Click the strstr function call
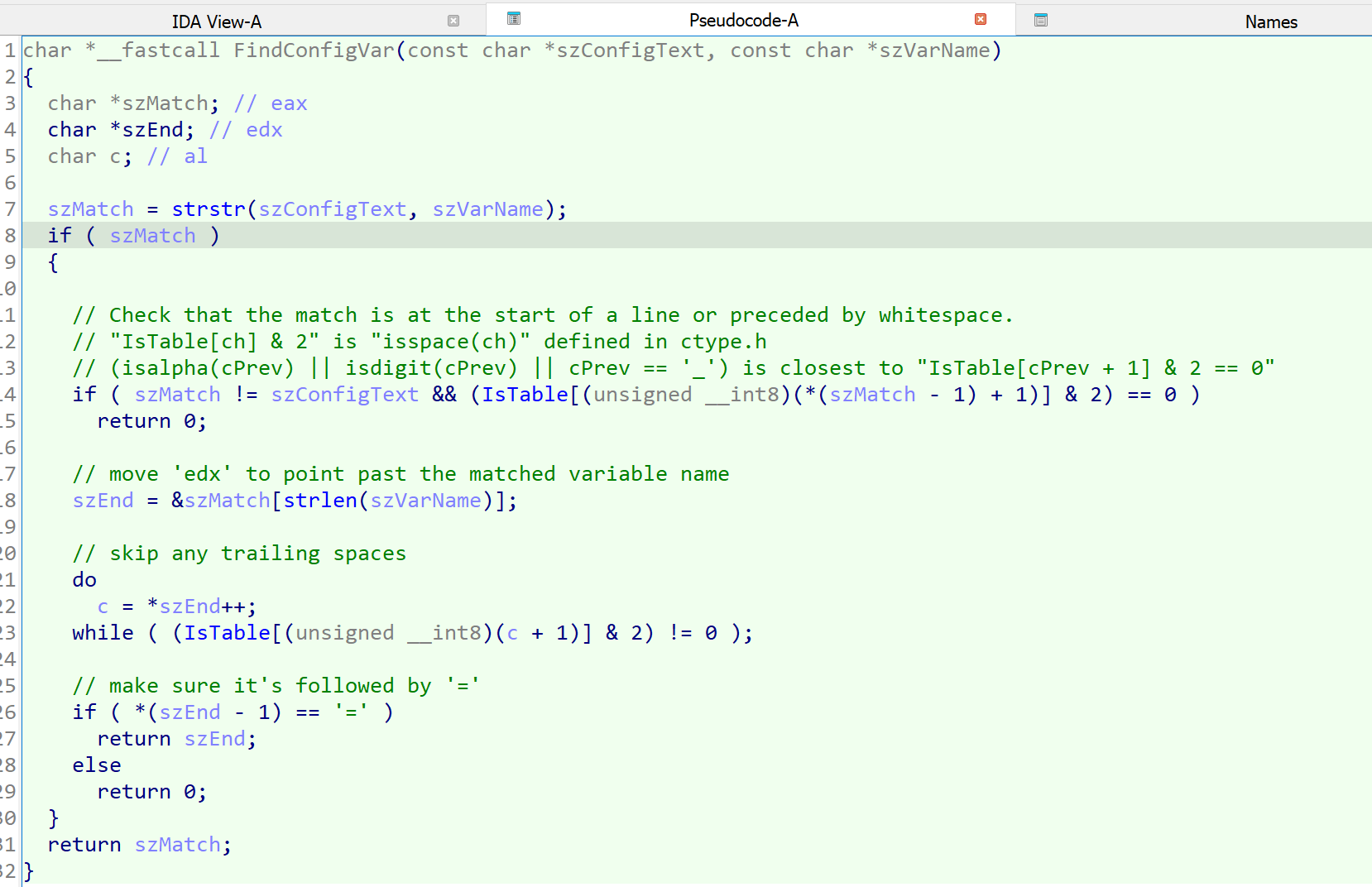Viewport: 1372px width, 887px height. 209,209
